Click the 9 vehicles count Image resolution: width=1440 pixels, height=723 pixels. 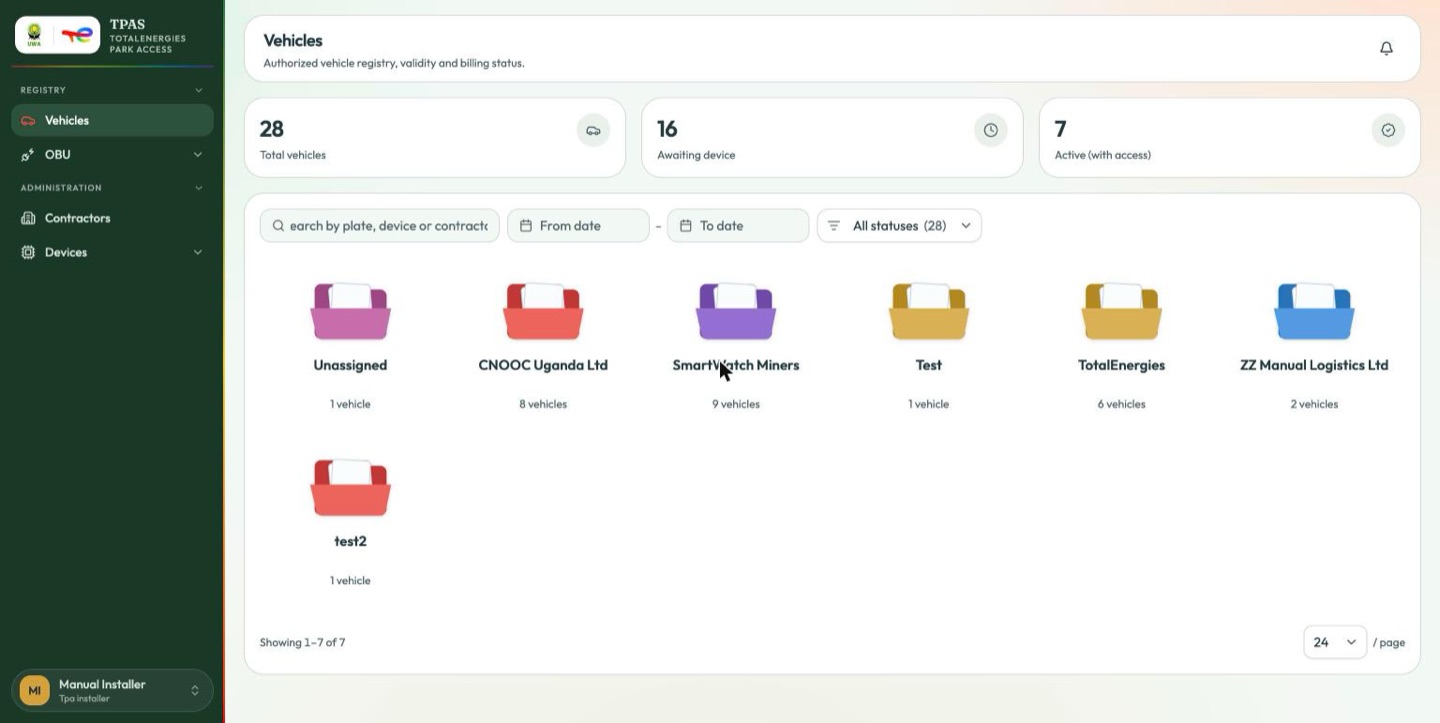pos(736,404)
